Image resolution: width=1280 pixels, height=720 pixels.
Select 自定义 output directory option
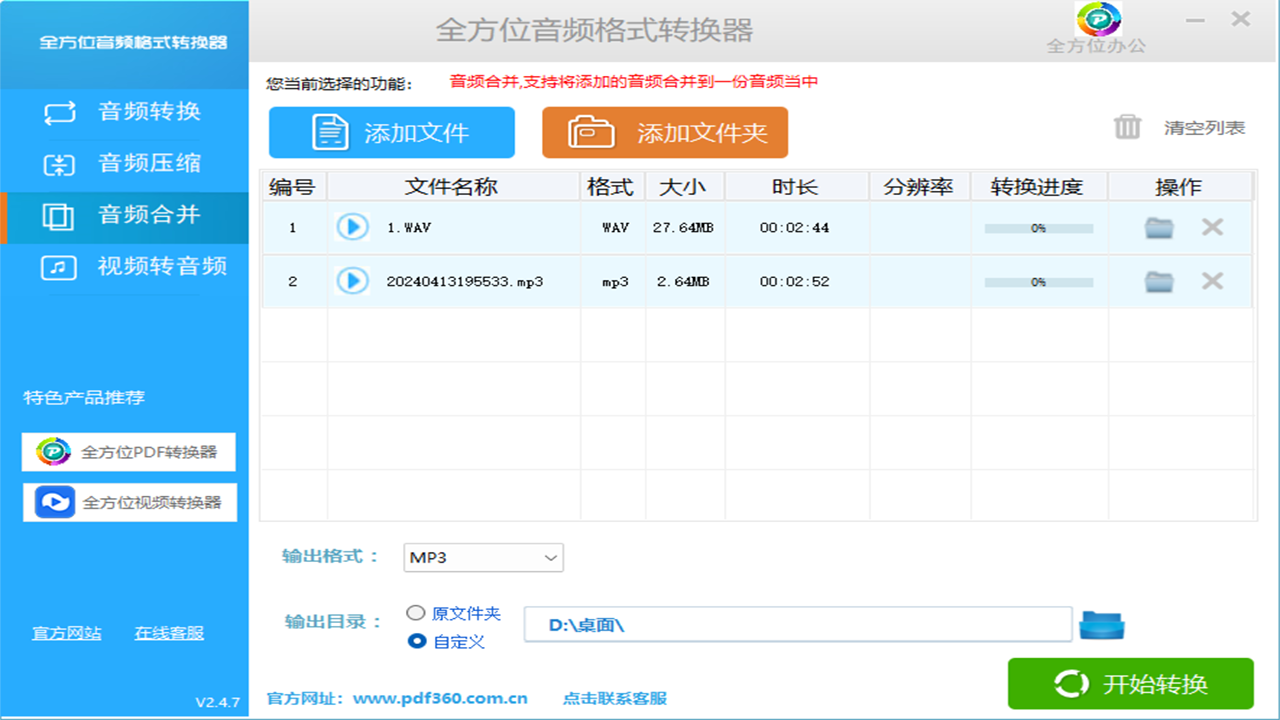tap(417, 641)
